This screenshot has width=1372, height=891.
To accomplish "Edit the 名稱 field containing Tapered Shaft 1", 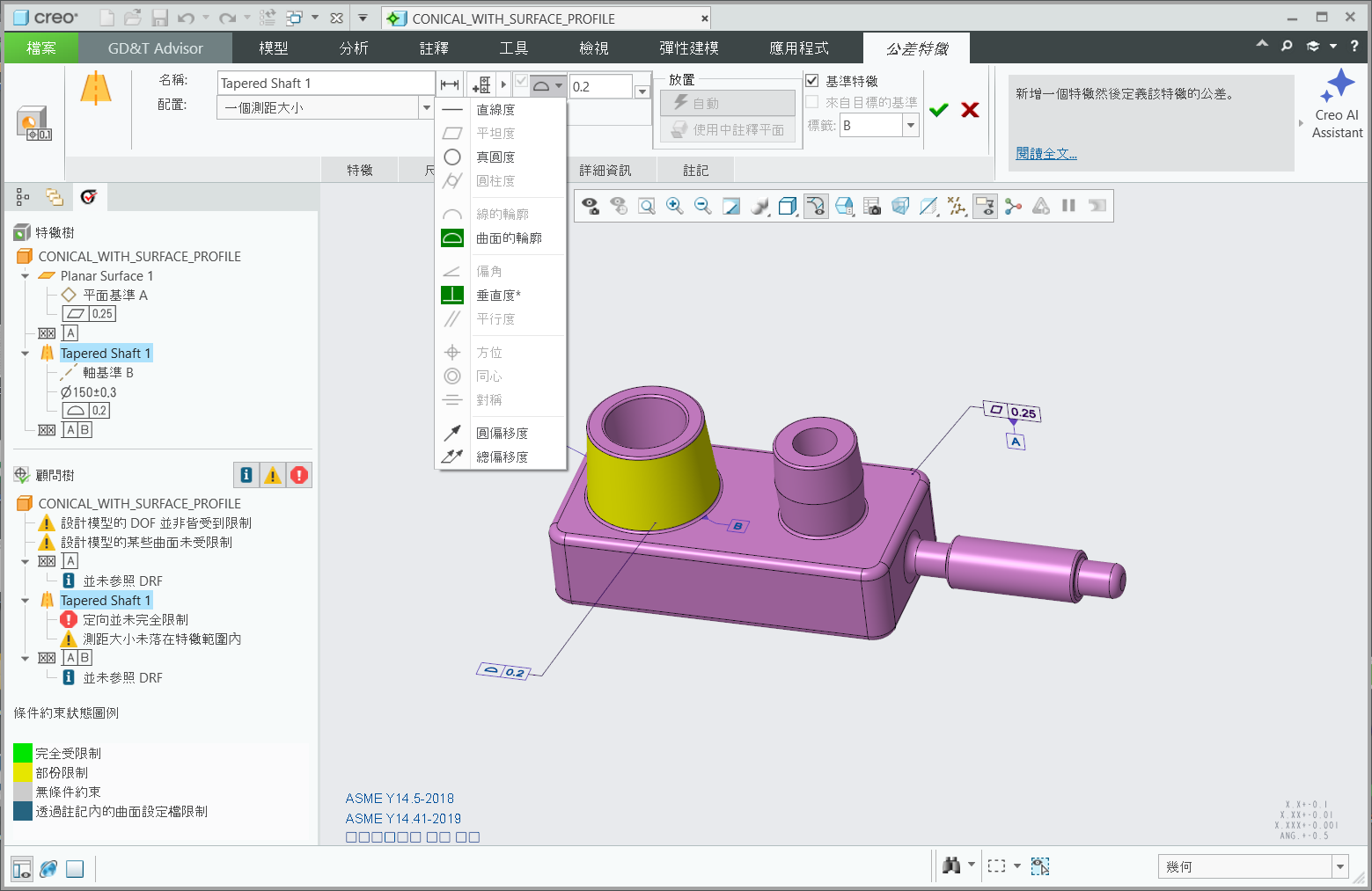I will tap(326, 83).
